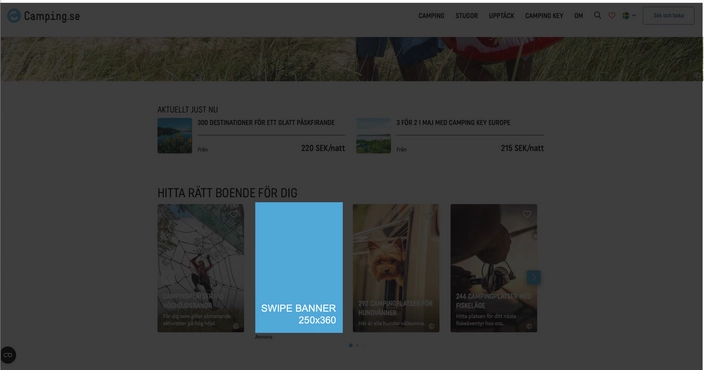This screenshot has width=704, height=370.
Task: Open the OM menu item
Action: point(578,16)
